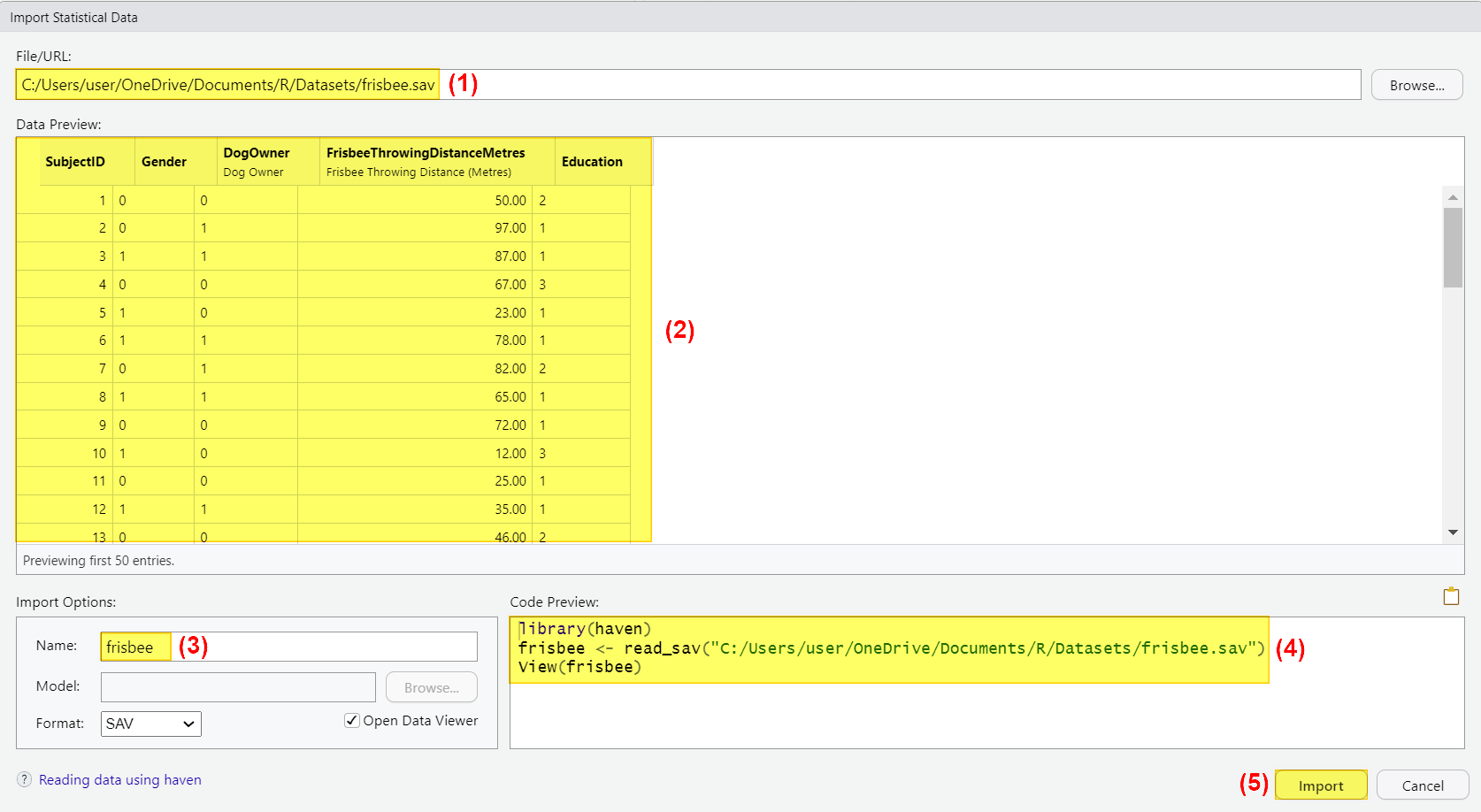Viewport: 1481px width, 812px height.
Task: Click the library(haven) code line
Action: [x=585, y=629]
